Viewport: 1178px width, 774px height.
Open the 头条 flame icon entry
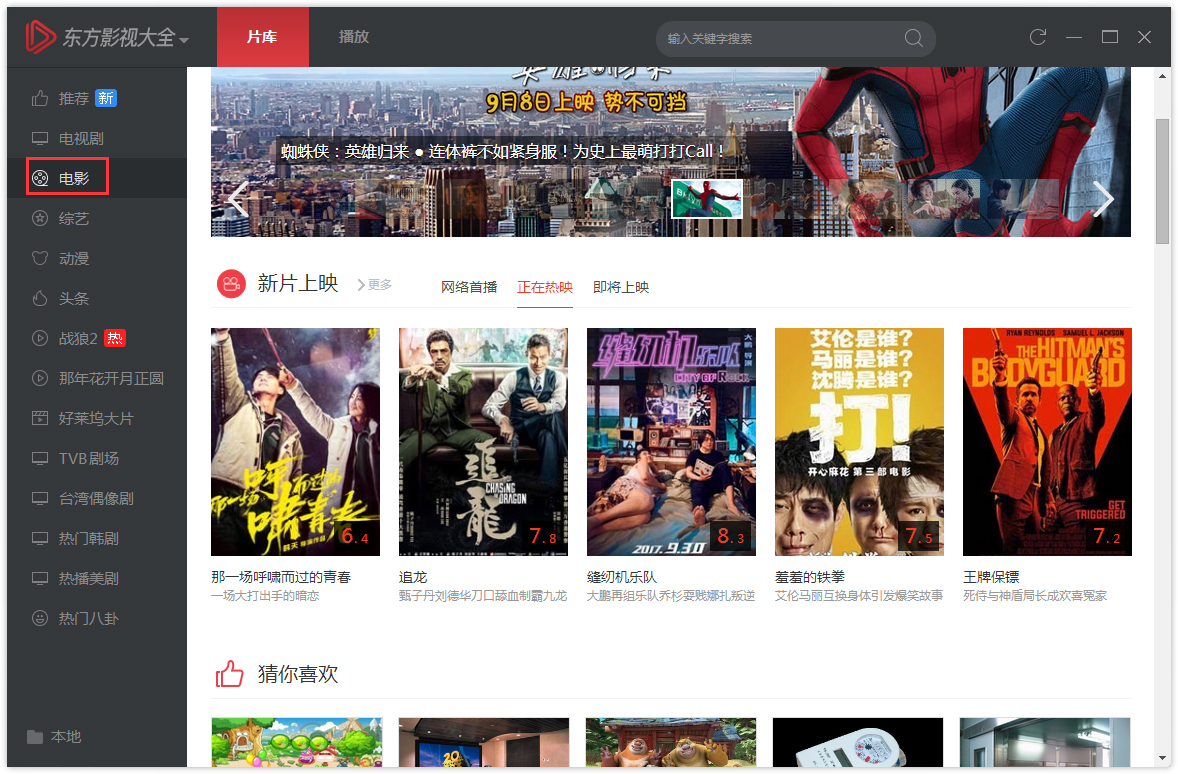click(x=40, y=298)
